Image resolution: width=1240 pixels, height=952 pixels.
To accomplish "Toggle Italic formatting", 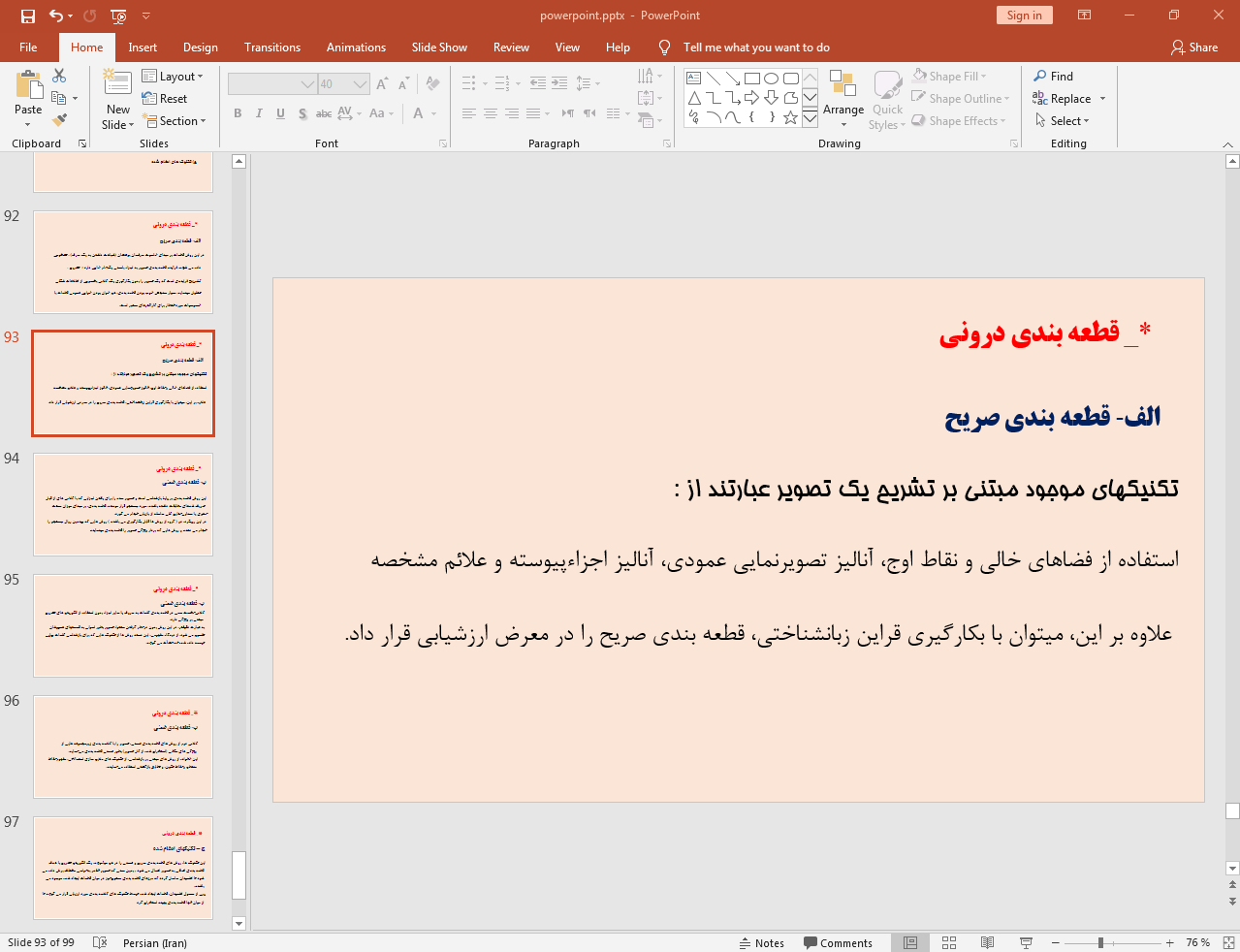I will point(259,113).
